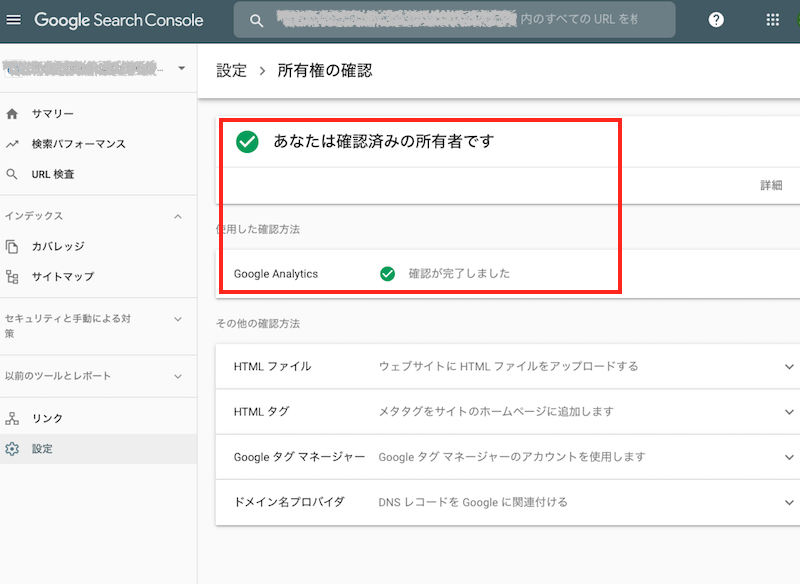Open the property selector dropdown arrow
Screen dimensions: 800x584
(181, 68)
